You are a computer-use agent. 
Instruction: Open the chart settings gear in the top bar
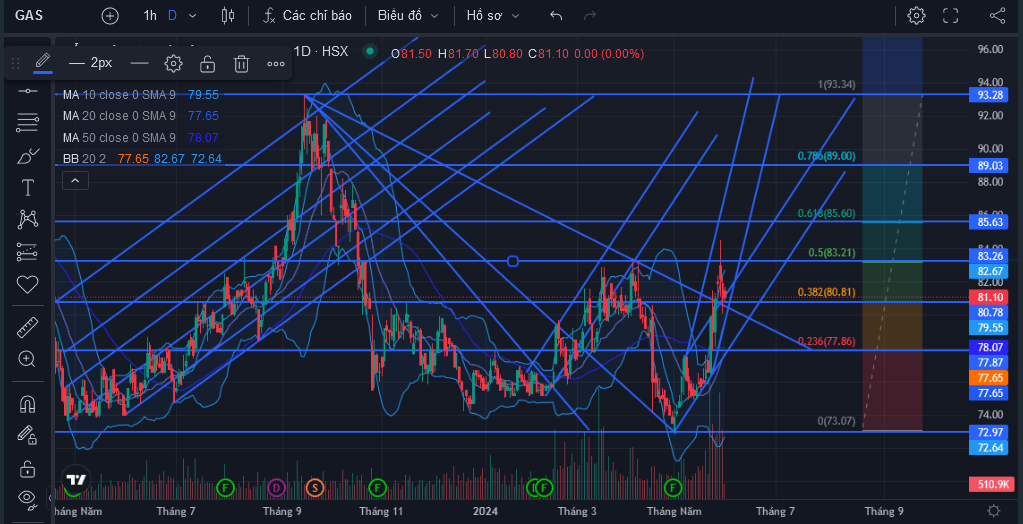916,16
